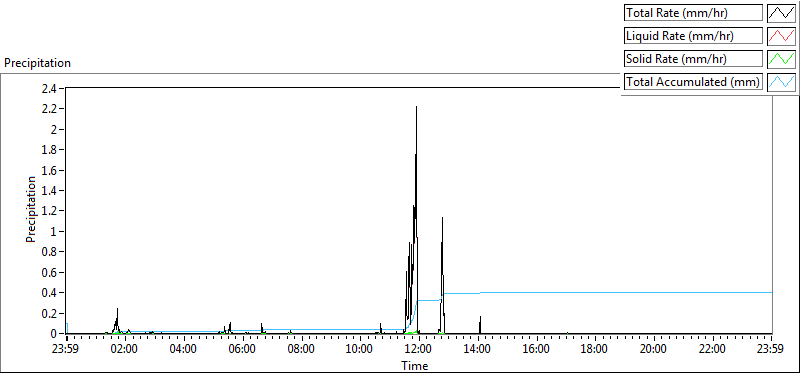This screenshot has height=373, width=800.
Task: Click the 14:00 time axis marker
Action: point(478,350)
